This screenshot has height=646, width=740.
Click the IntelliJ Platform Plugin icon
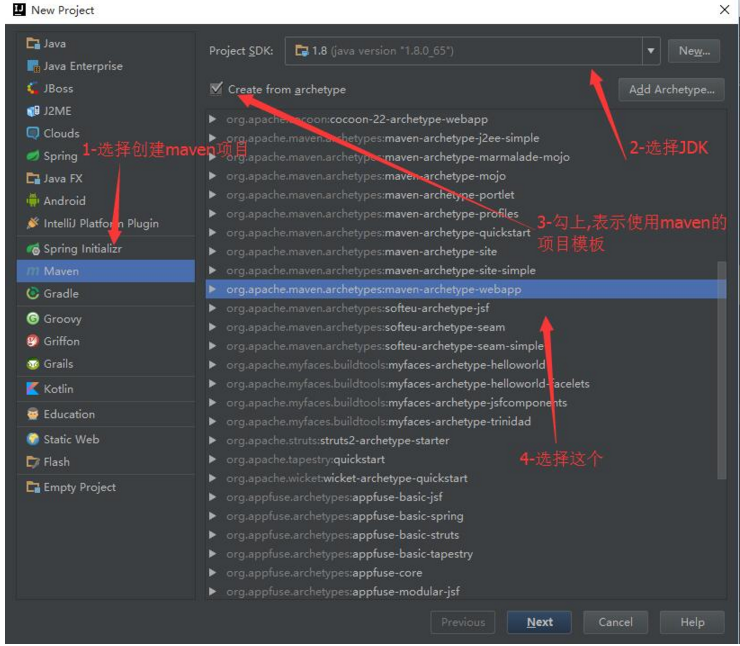[x=33, y=223]
